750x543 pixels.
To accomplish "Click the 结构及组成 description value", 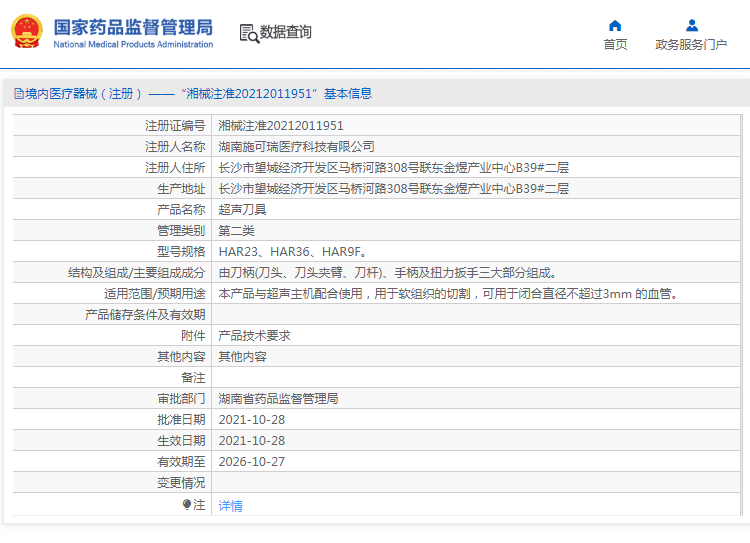I will coord(387,273).
